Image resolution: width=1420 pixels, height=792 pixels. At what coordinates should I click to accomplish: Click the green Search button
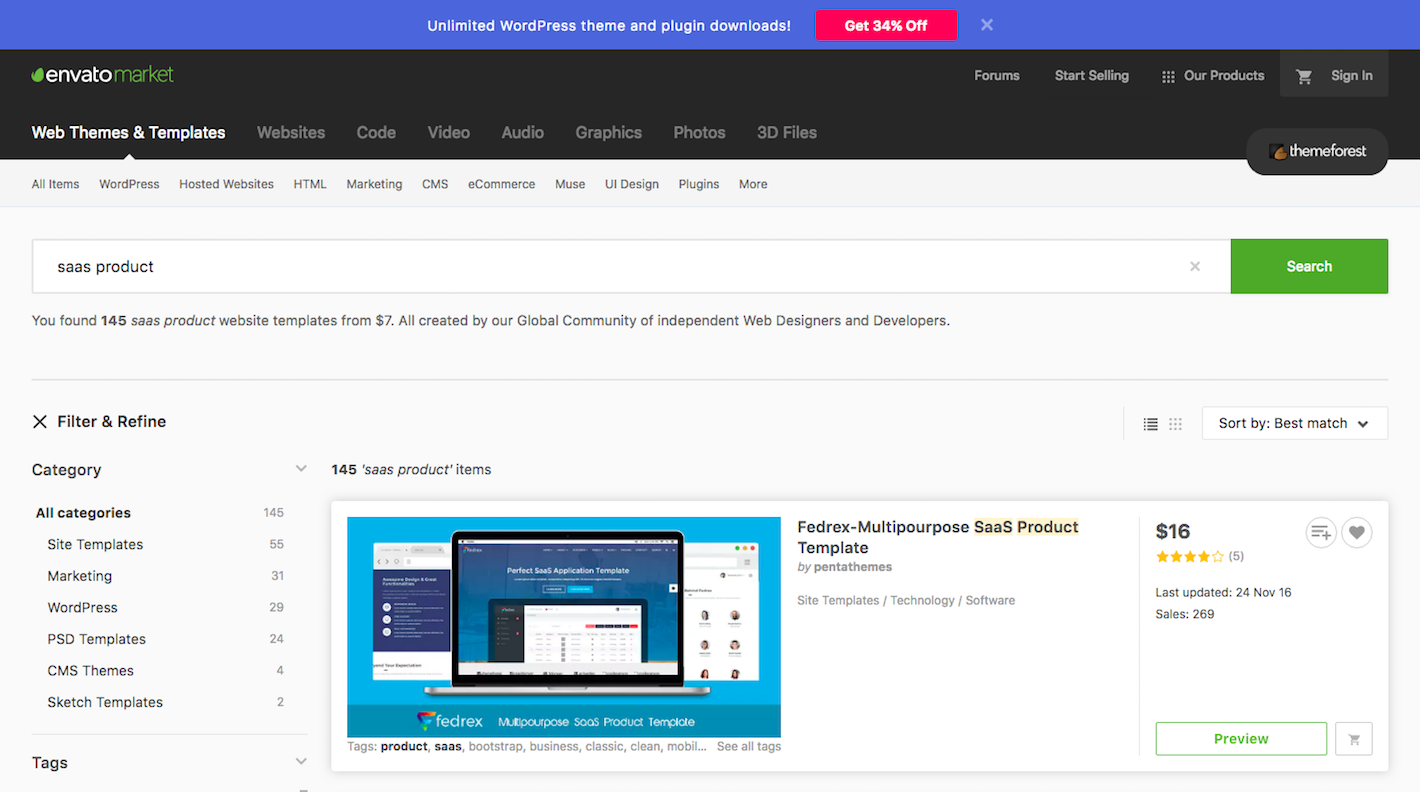pyautogui.click(x=1308, y=266)
